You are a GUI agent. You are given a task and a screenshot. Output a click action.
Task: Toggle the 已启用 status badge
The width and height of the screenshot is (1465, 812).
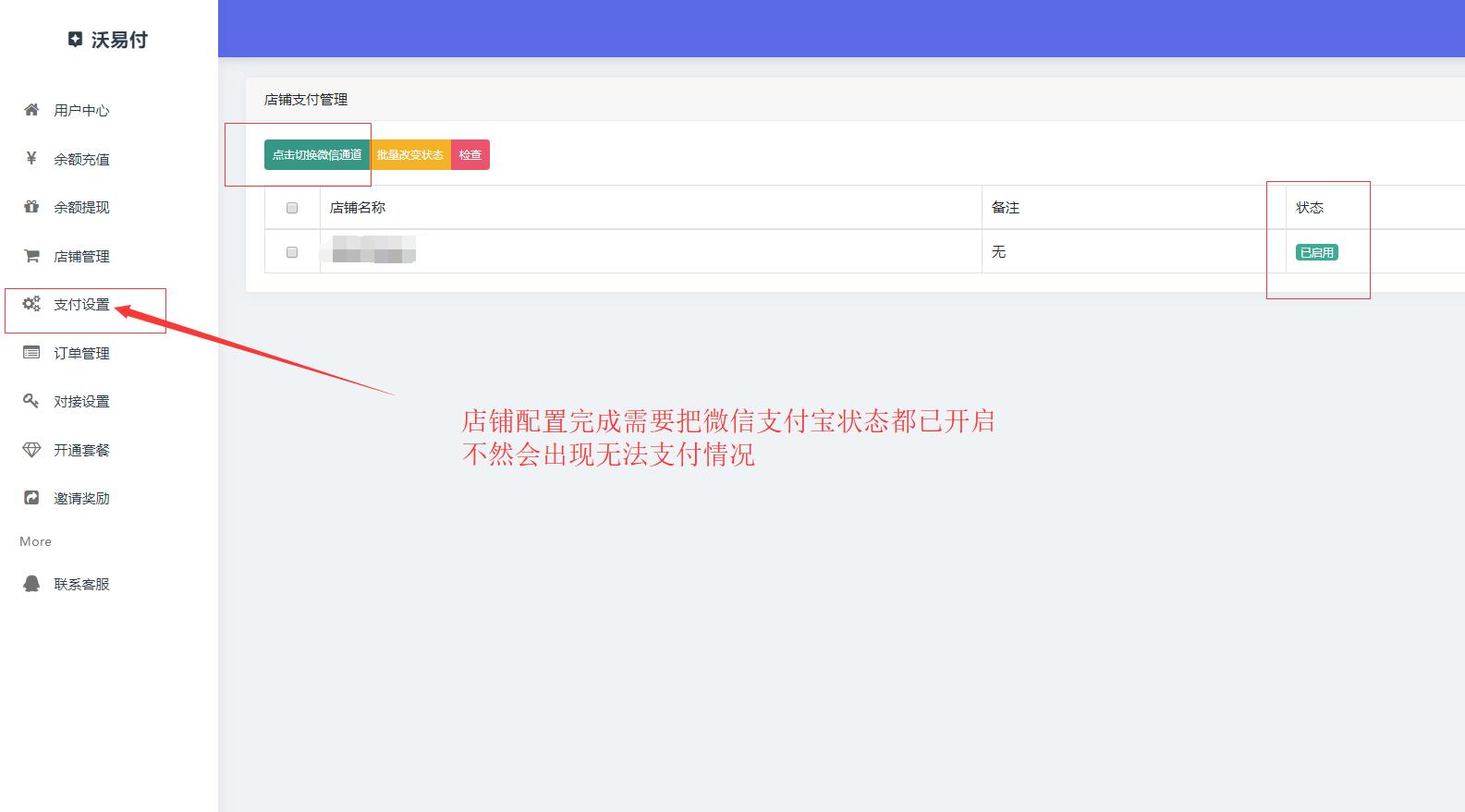[1317, 252]
